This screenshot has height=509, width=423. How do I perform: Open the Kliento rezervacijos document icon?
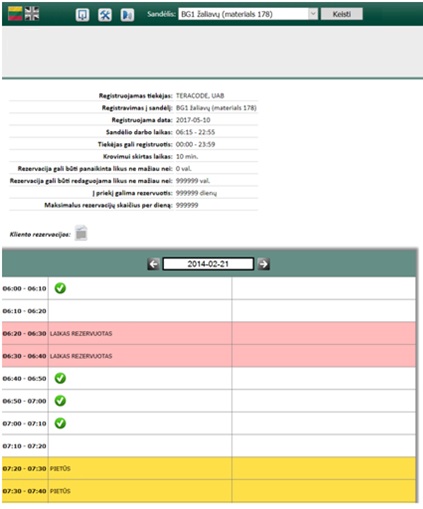[81, 233]
